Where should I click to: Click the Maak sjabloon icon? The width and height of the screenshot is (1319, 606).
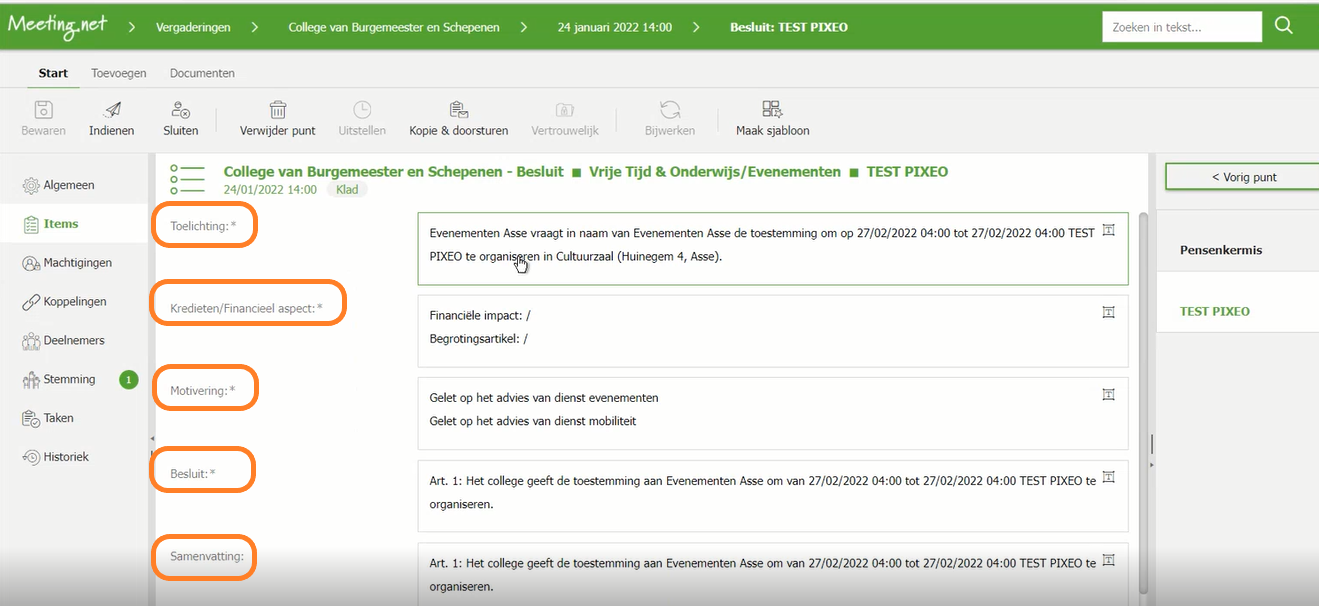coord(772,110)
